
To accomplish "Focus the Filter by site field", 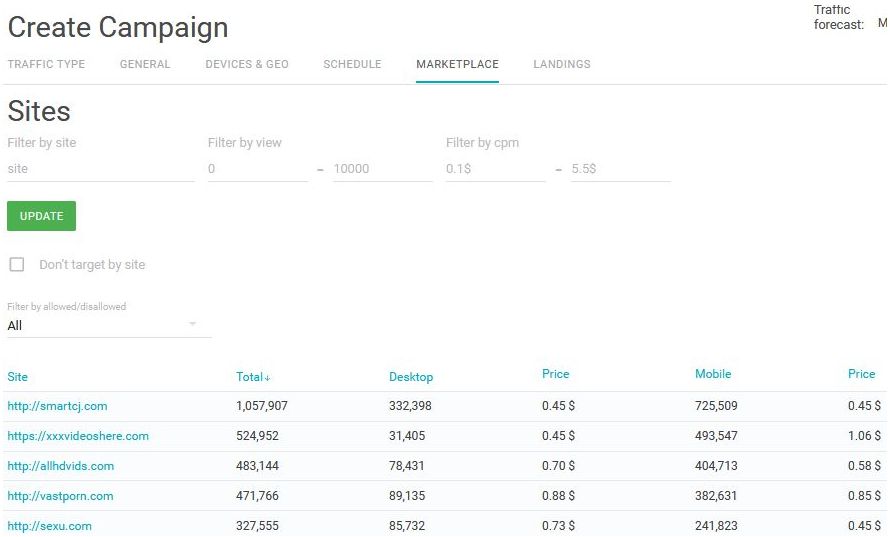I will click(x=101, y=169).
